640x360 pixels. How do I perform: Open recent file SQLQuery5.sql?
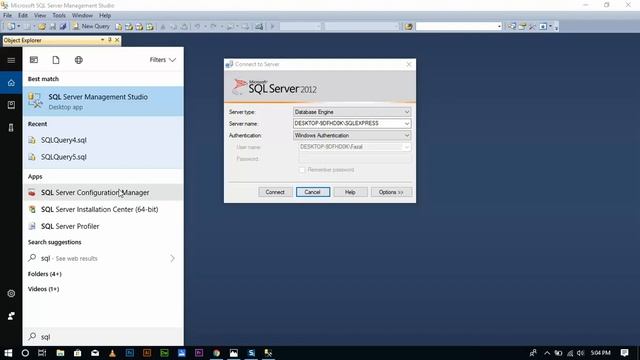click(x=103, y=157)
